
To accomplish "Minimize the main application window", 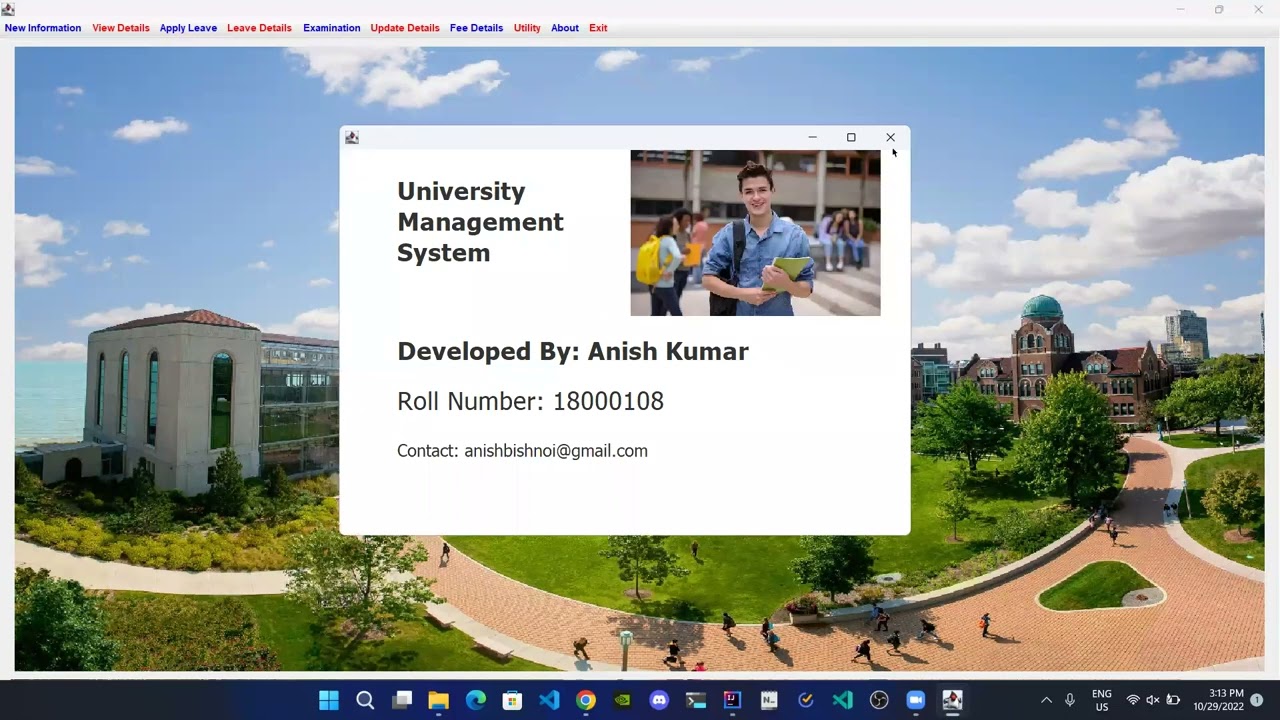I will pos(1180,9).
